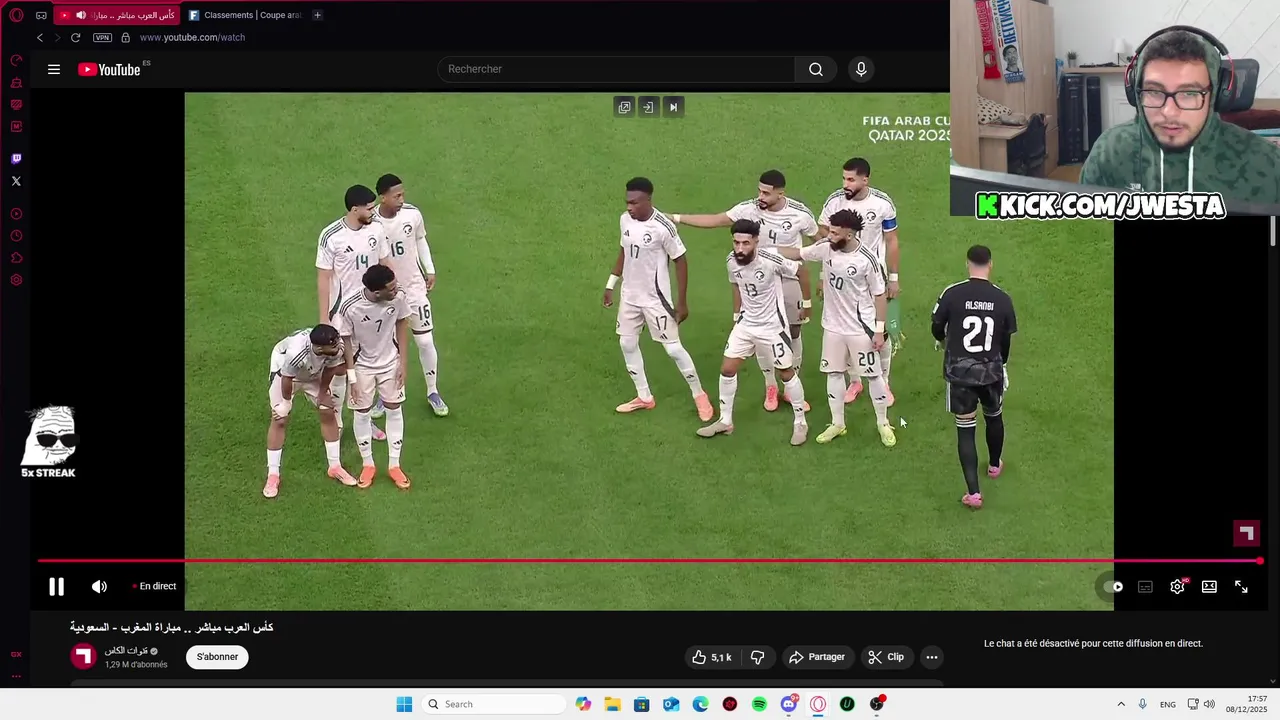The height and width of the screenshot is (720, 1280).
Task: Go back to previous page
Action: 40,37
